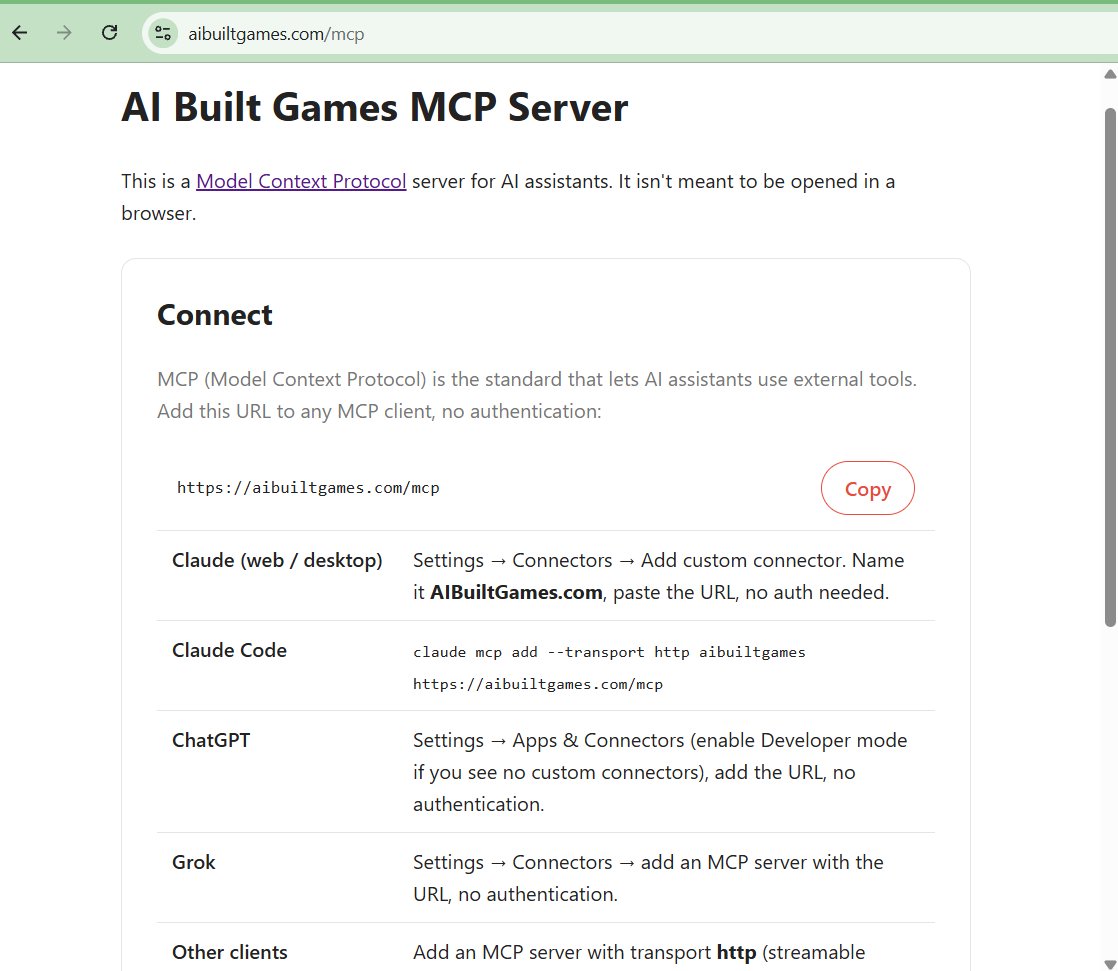The image size is (1118, 971).
Task: Click the 'Add this URL to any MCP client' text
Action: point(379,411)
